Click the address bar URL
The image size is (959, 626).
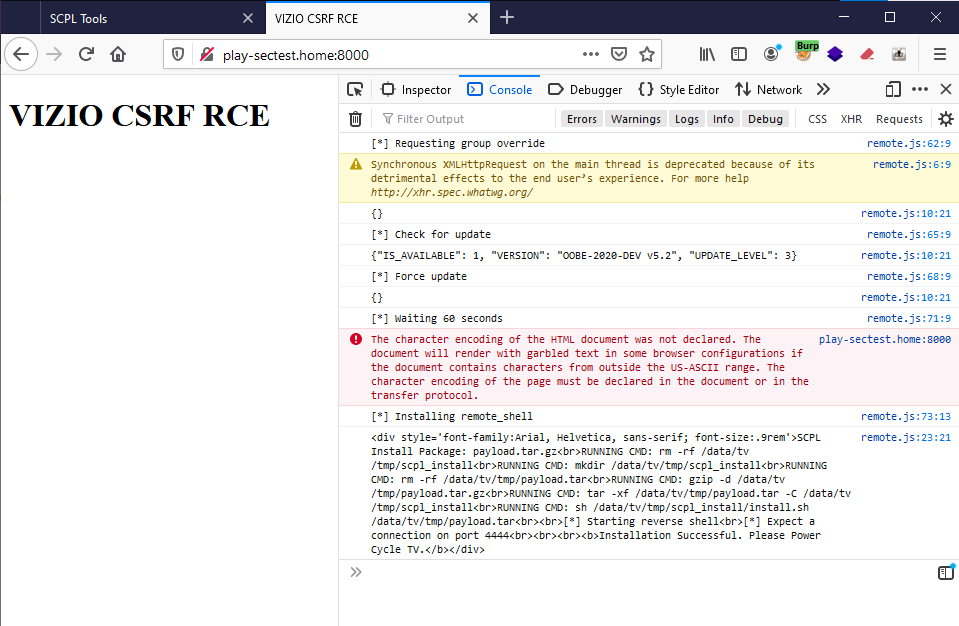point(295,55)
